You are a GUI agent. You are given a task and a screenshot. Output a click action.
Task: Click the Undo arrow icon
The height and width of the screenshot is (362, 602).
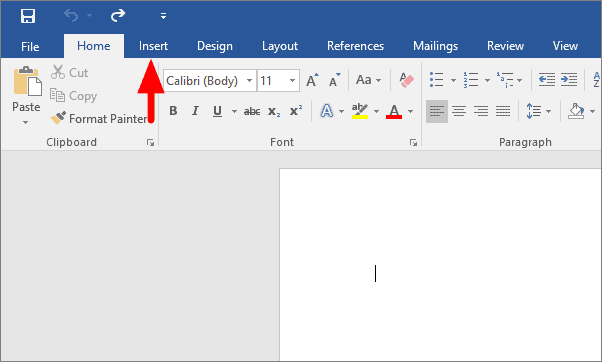[71, 16]
